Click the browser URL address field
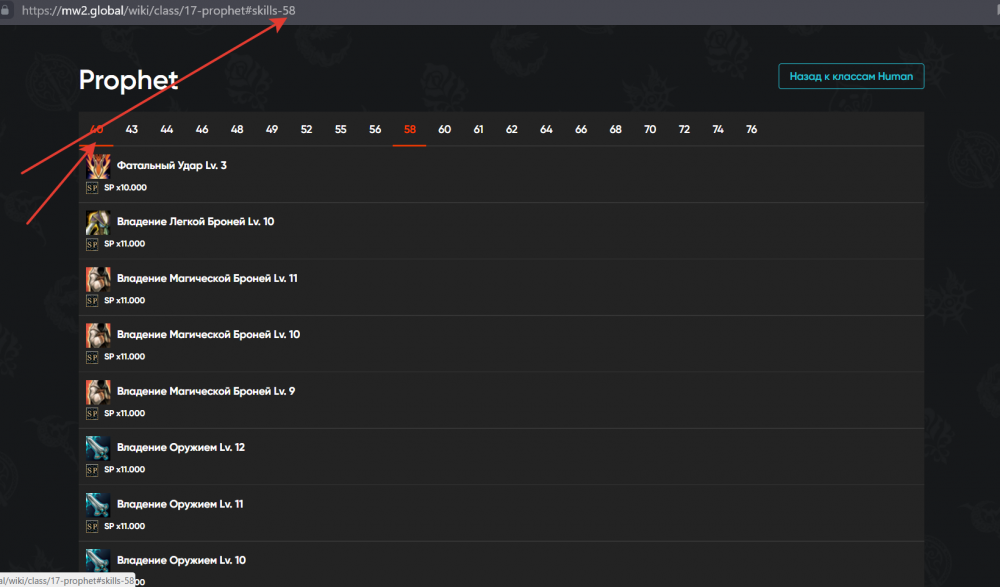This screenshot has height=587, width=1000. click(400, 10)
